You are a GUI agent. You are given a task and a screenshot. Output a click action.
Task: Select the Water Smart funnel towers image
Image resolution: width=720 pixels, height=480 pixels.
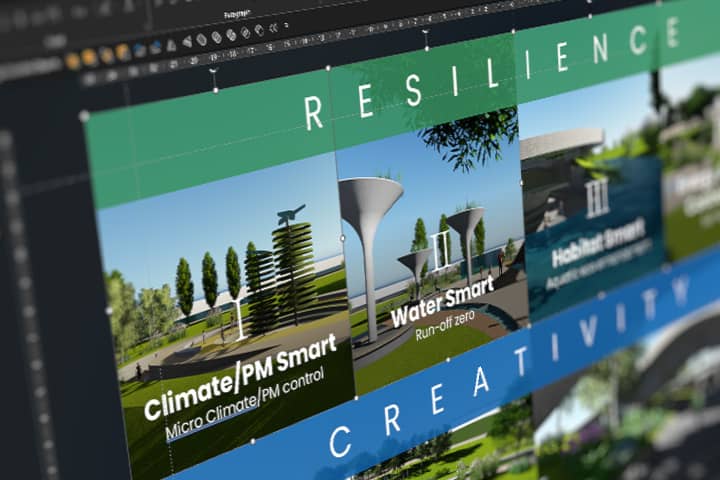(x=434, y=250)
